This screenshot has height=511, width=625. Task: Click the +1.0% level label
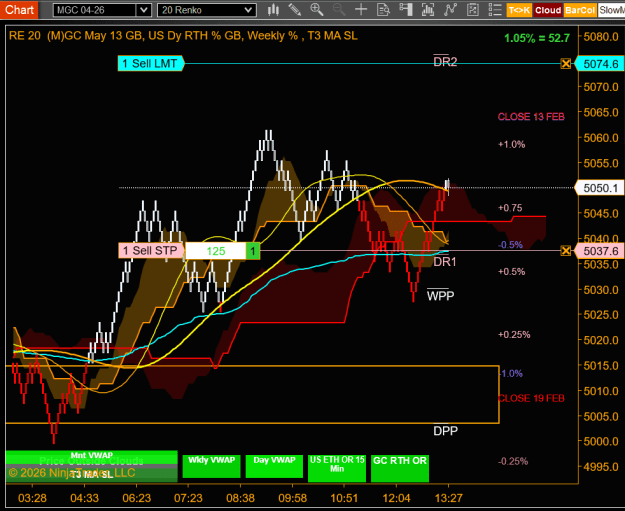pos(511,144)
